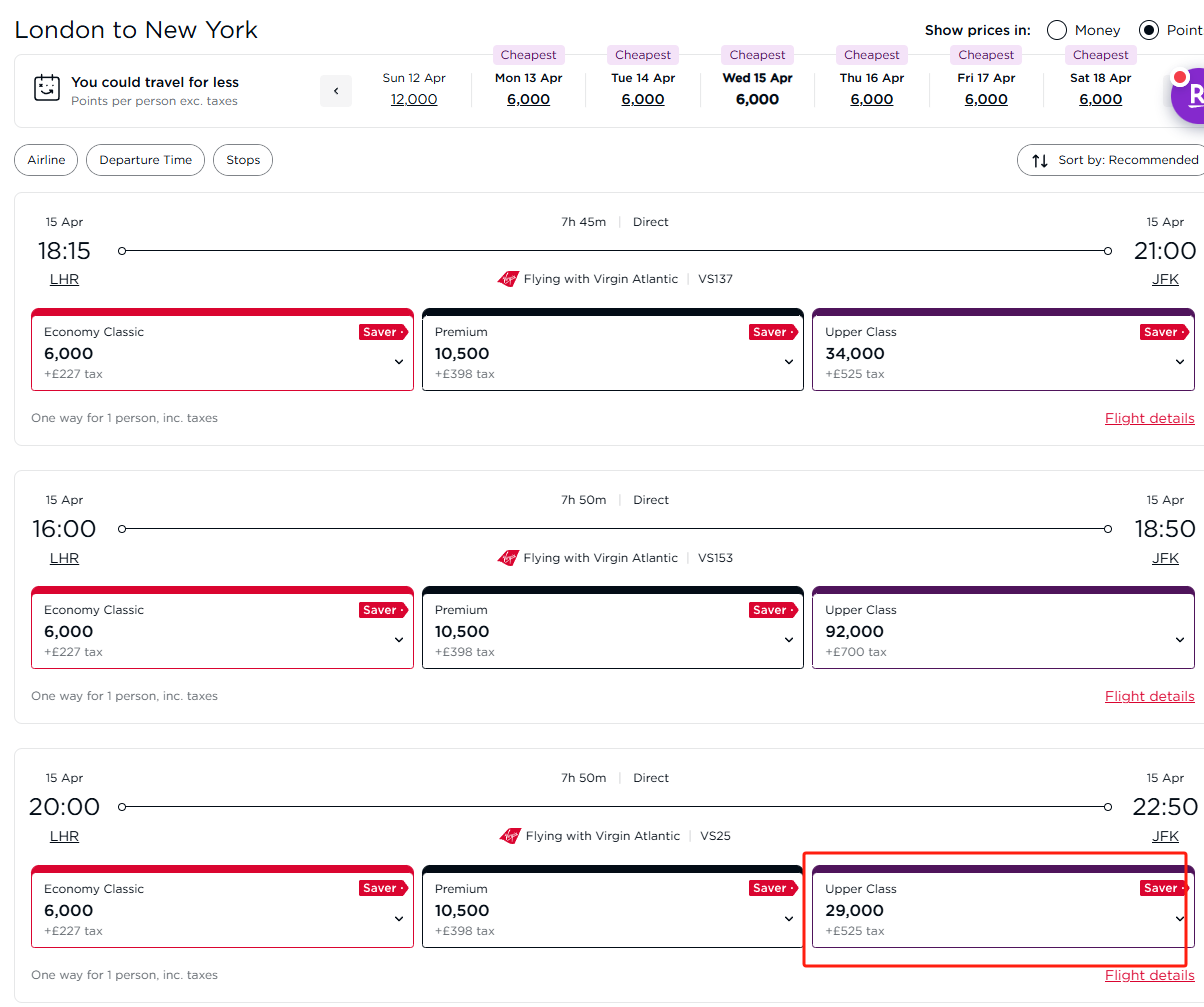Image resolution: width=1204 pixels, height=1007 pixels.
Task: Open Flight details for flight VS25
Action: pyautogui.click(x=1150, y=975)
